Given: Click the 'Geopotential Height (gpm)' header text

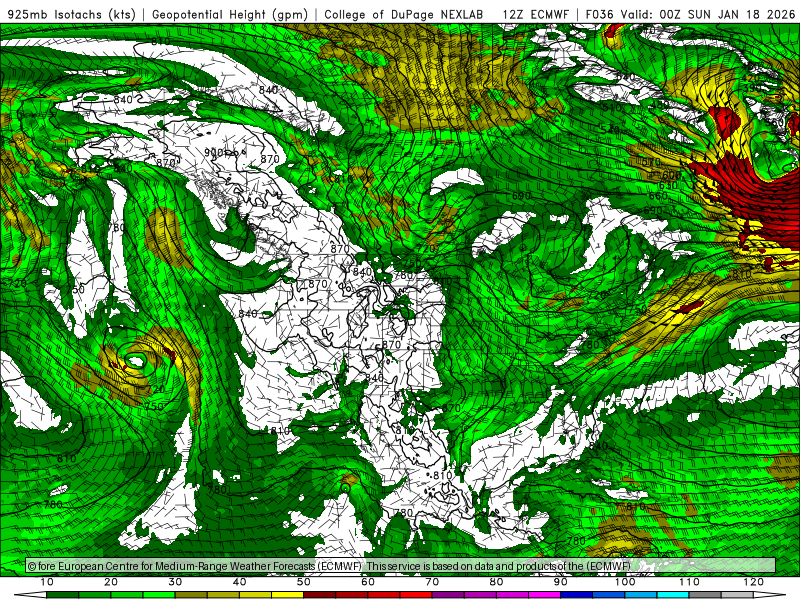Looking at the screenshot, I should [230, 14].
